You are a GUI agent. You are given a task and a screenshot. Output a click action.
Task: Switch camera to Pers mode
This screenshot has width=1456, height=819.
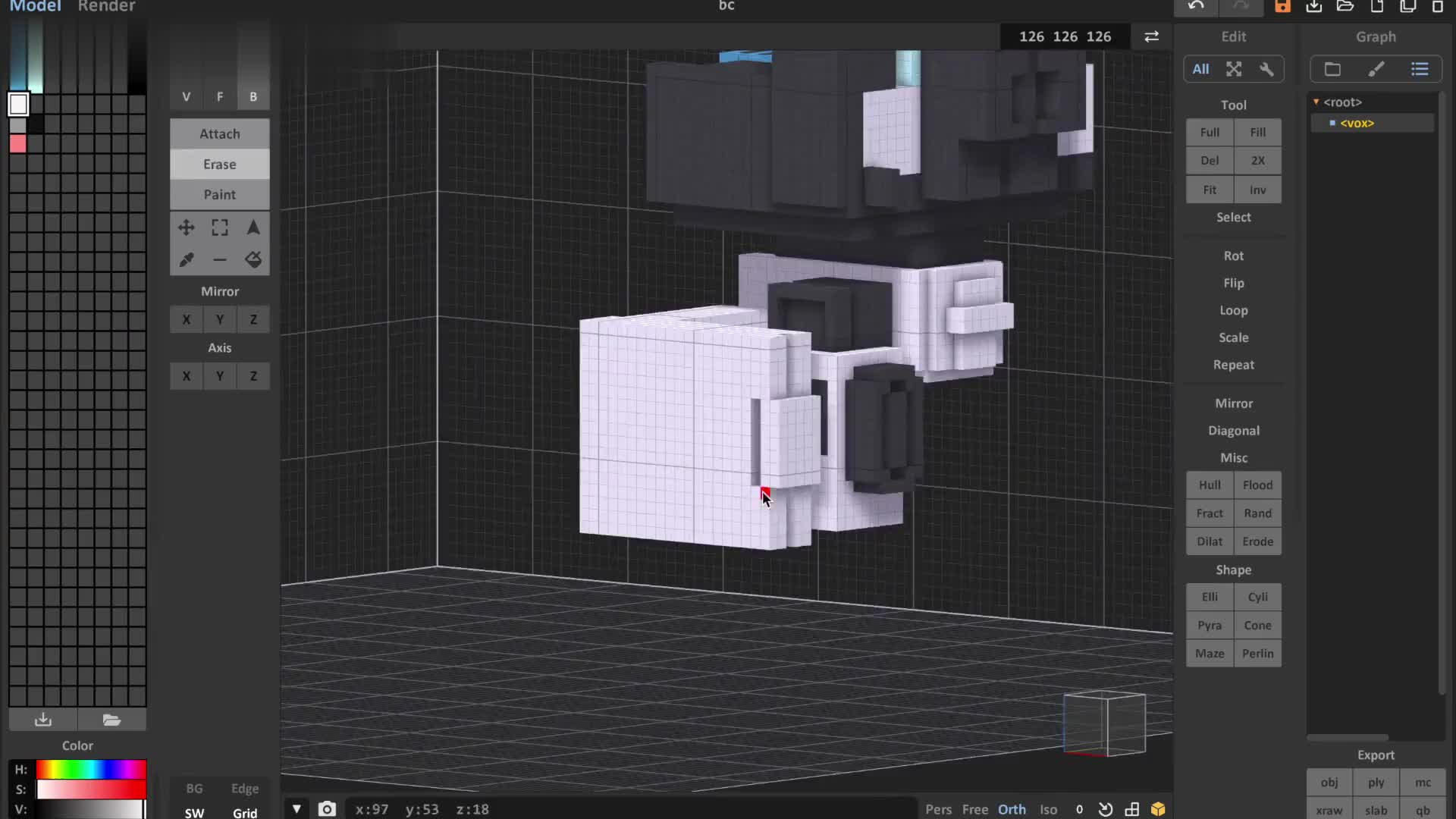point(938,809)
